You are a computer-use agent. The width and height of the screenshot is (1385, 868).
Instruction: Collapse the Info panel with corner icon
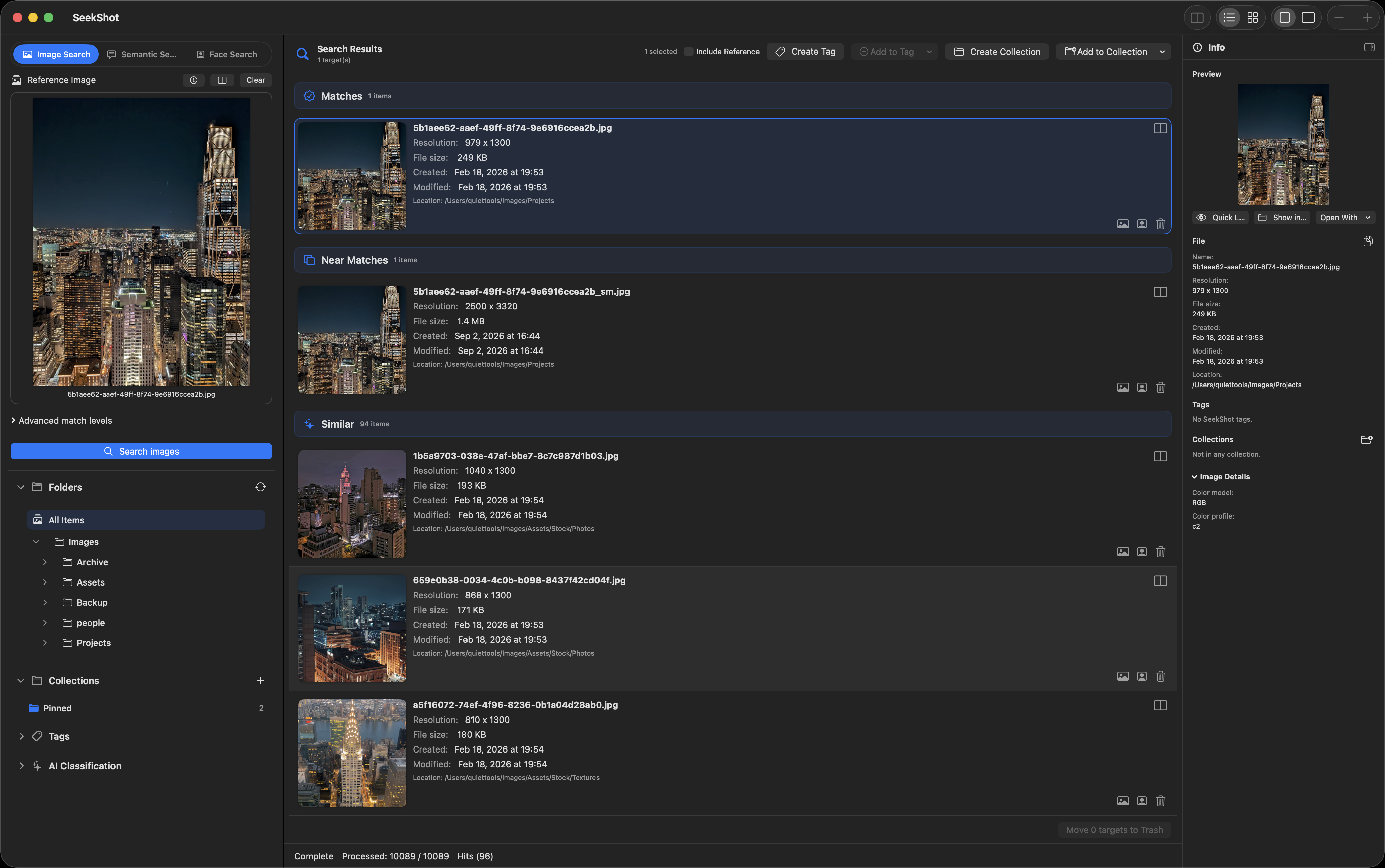coord(1369,48)
